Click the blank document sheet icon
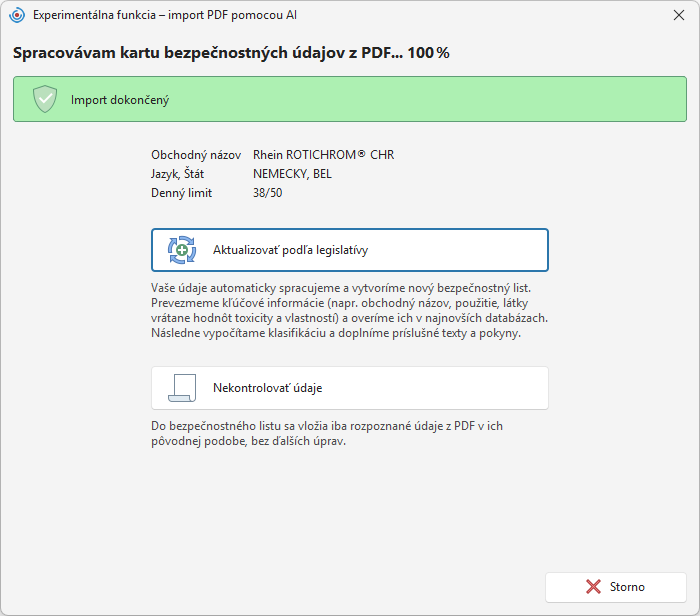The image size is (700, 616). click(182, 388)
